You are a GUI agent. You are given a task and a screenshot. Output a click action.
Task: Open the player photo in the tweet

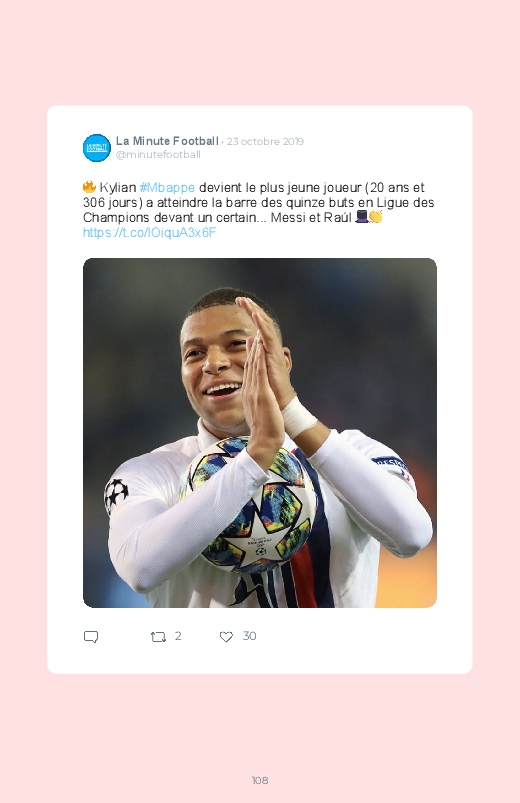point(260,433)
